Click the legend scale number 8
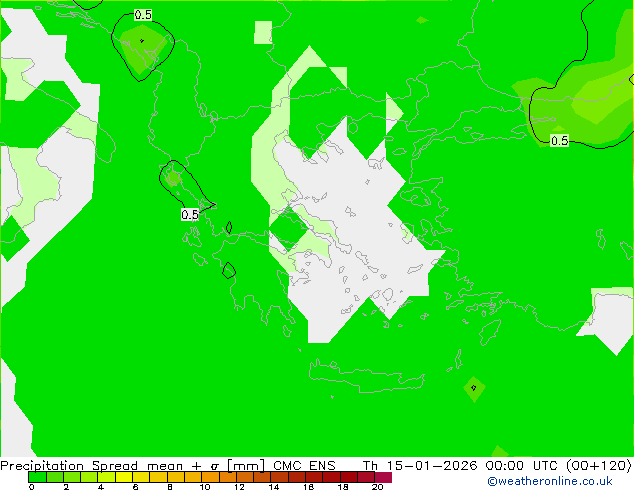Image resolution: width=634 pixels, height=490 pixels. coord(170,487)
